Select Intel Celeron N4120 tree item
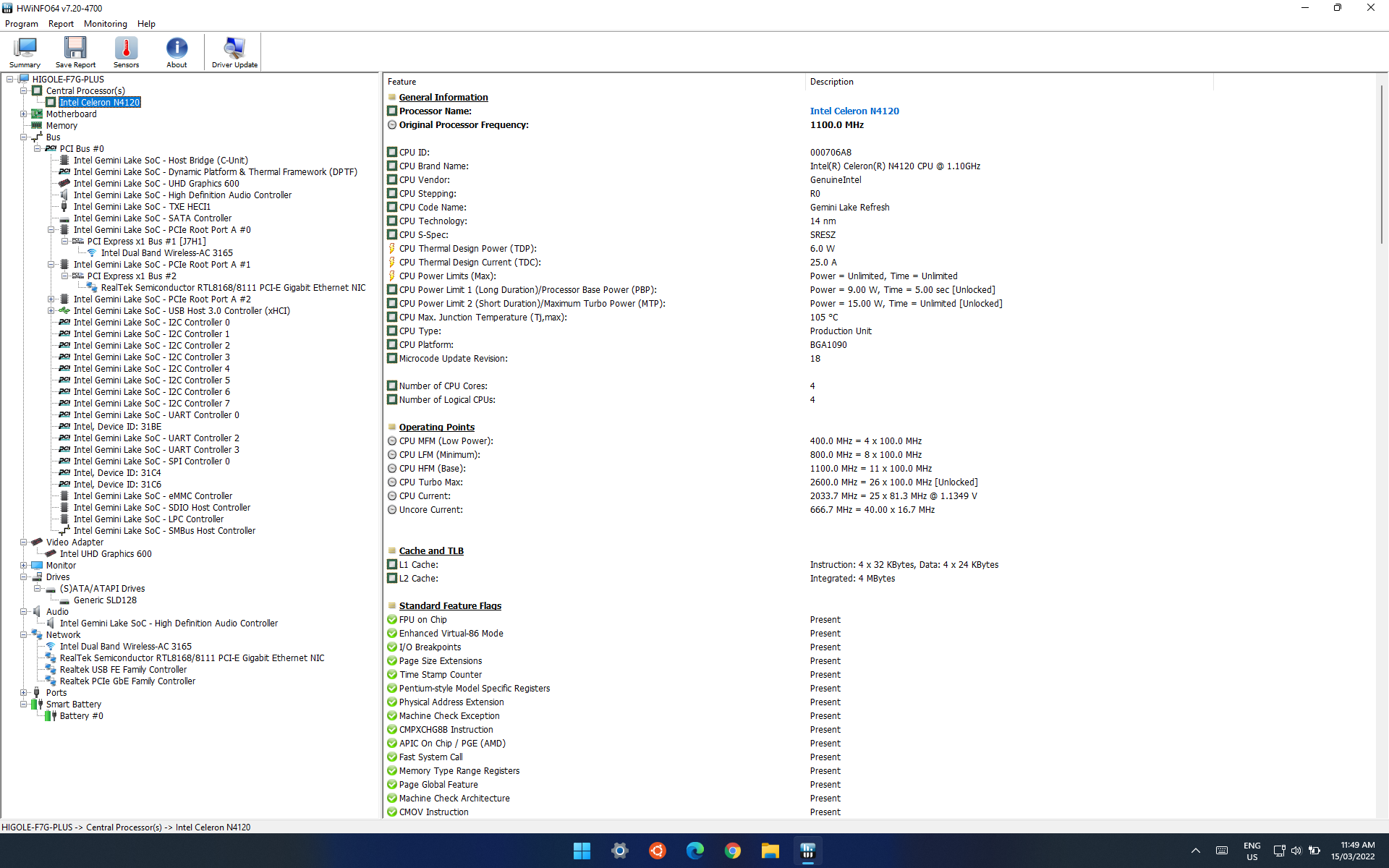Image resolution: width=1389 pixels, height=868 pixels. coord(100,103)
